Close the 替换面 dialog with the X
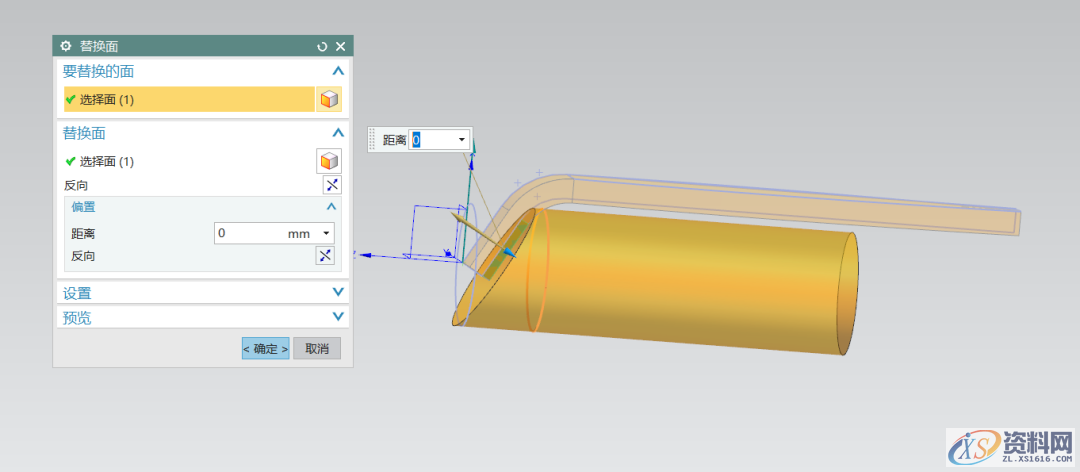Screen dimensions: 1080x472 click(x=340, y=46)
